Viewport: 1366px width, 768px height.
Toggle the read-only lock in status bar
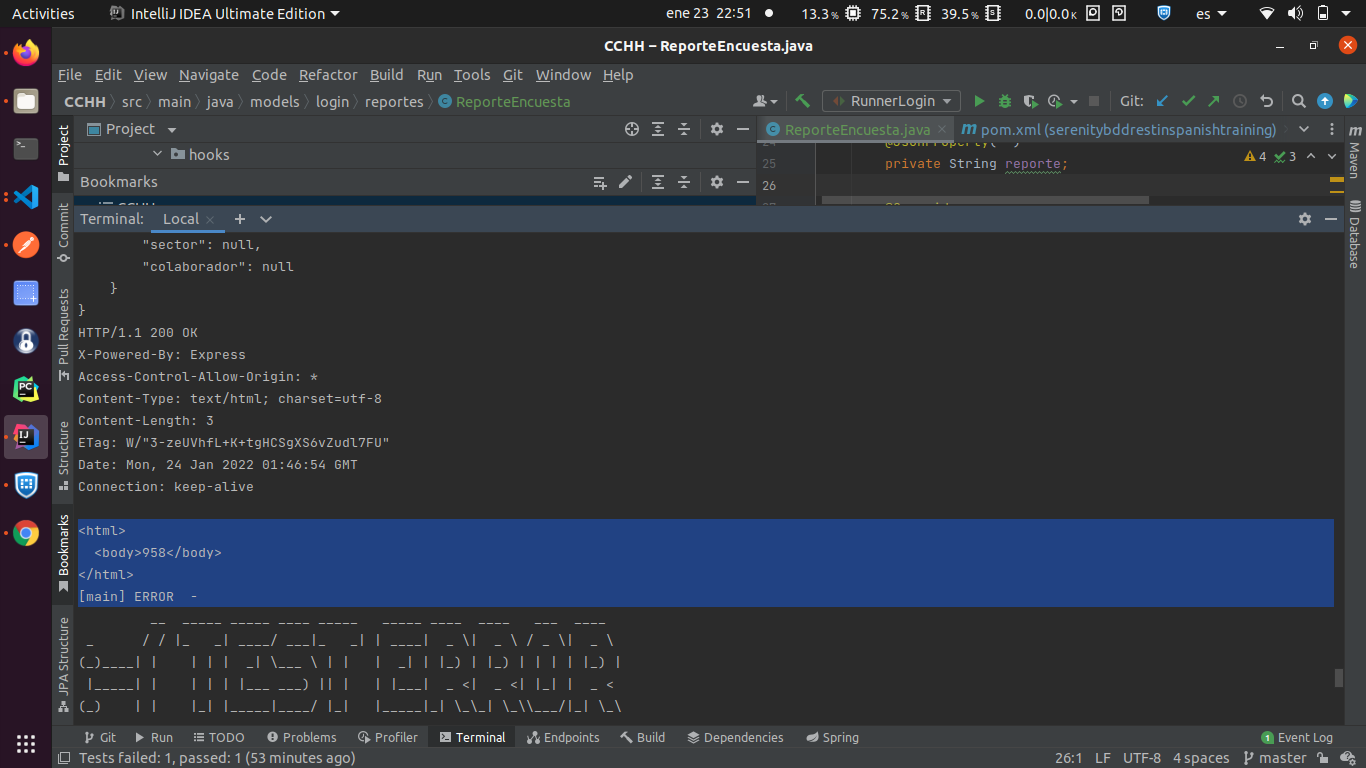[1322, 758]
